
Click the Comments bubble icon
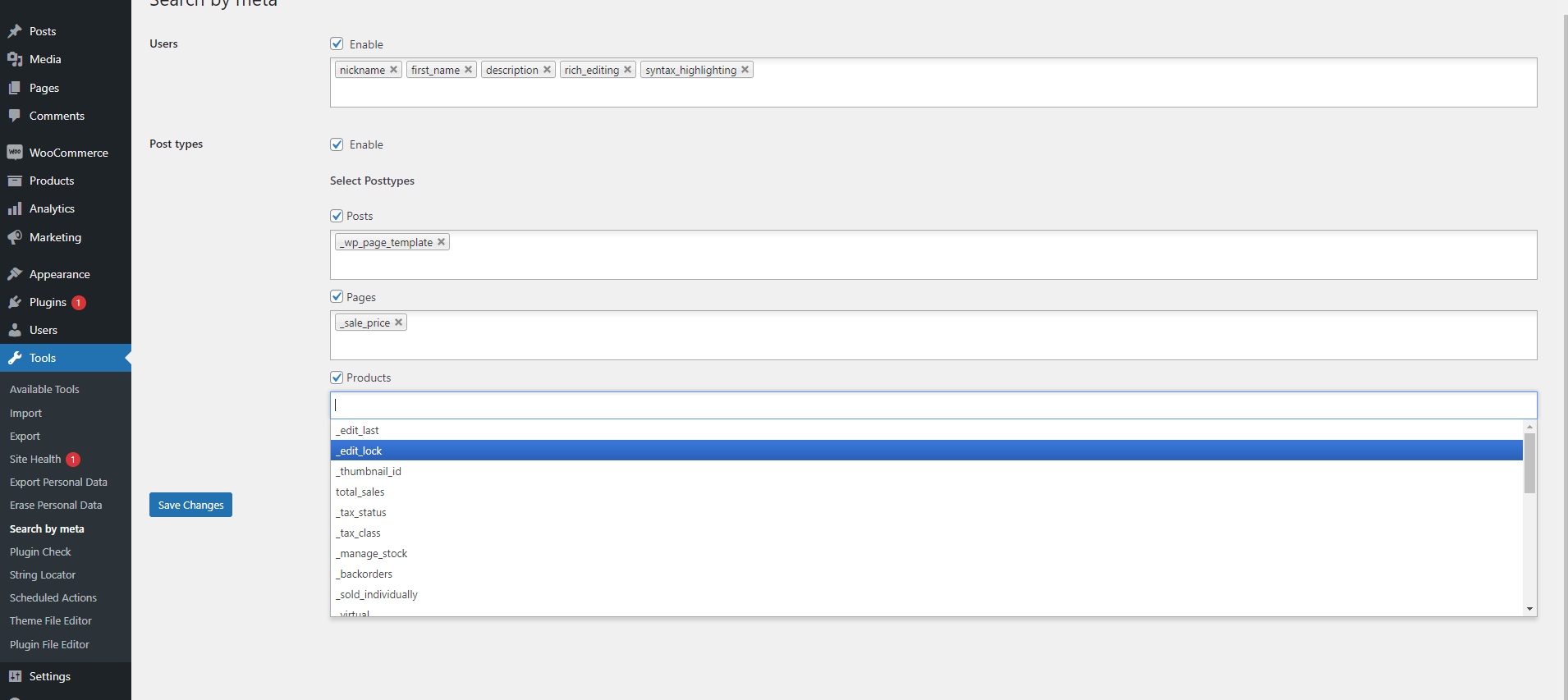(15, 116)
